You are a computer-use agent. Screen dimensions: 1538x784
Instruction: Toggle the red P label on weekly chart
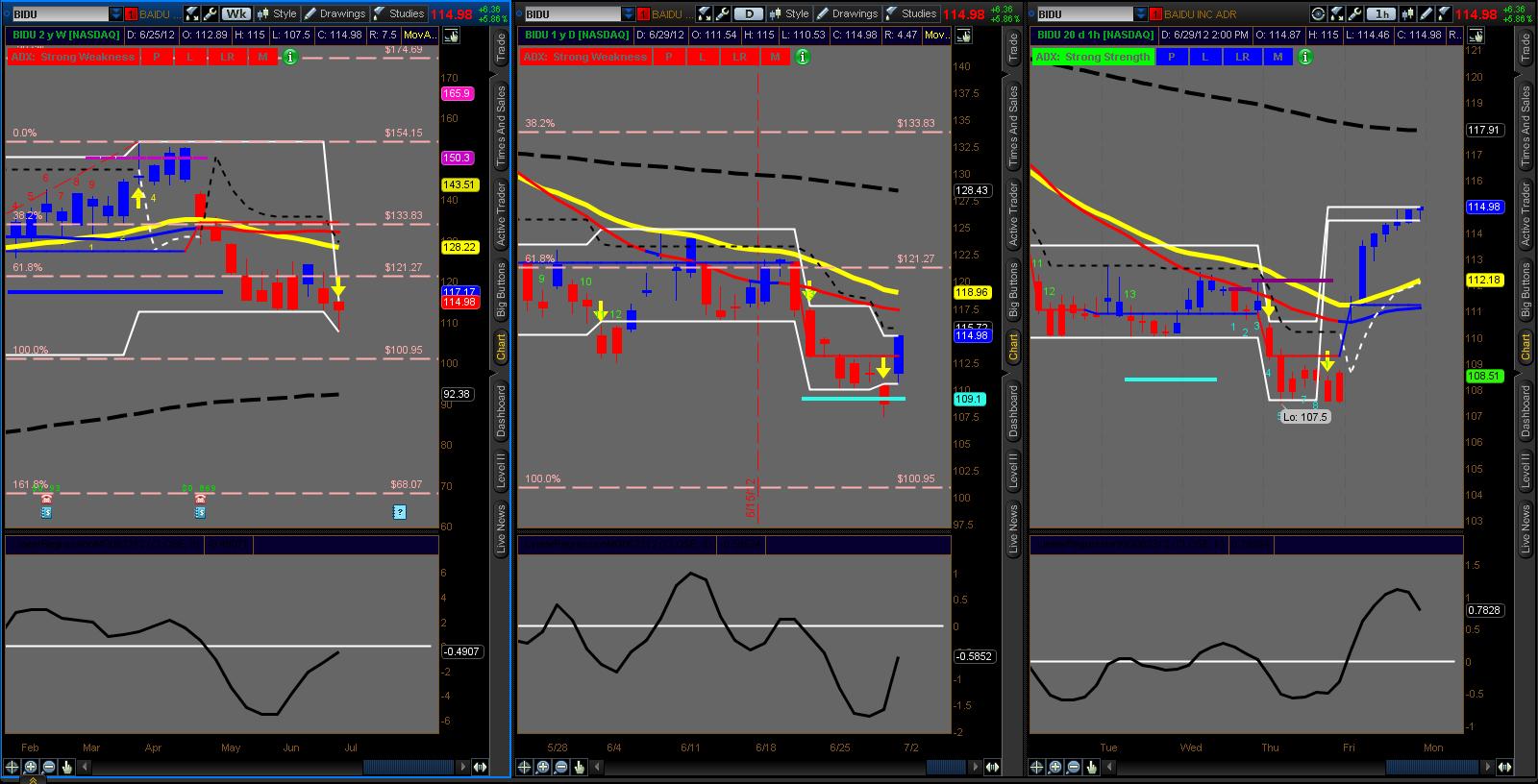click(156, 57)
